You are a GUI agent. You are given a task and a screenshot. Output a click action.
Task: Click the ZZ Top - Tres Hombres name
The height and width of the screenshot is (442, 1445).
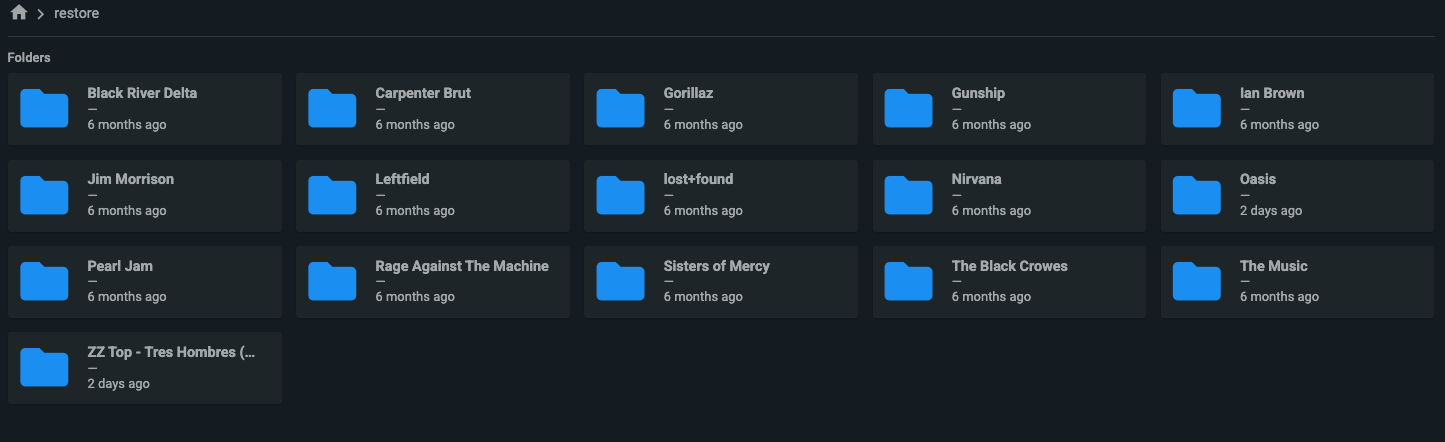171,352
